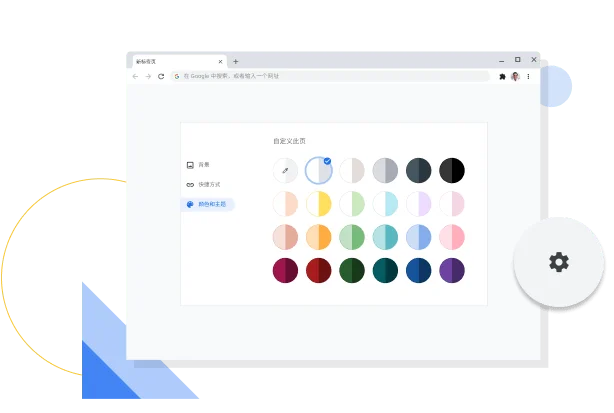Click the address bar search field

point(330,76)
